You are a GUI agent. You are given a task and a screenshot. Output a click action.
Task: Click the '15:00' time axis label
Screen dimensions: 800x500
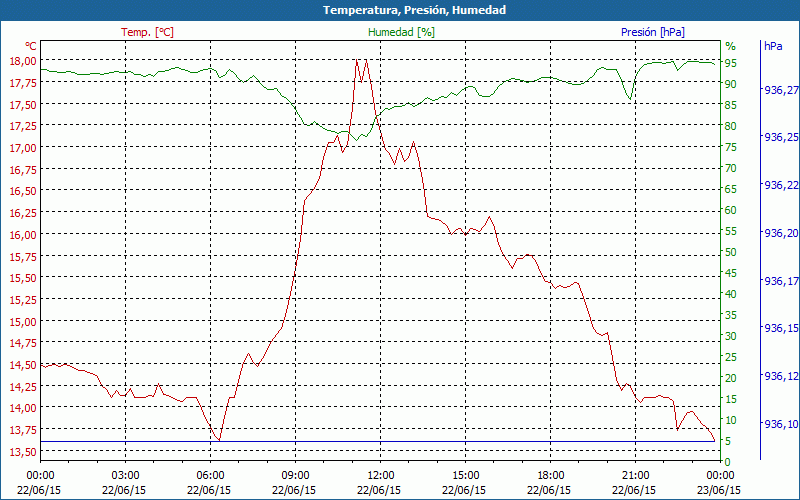coord(465,476)
